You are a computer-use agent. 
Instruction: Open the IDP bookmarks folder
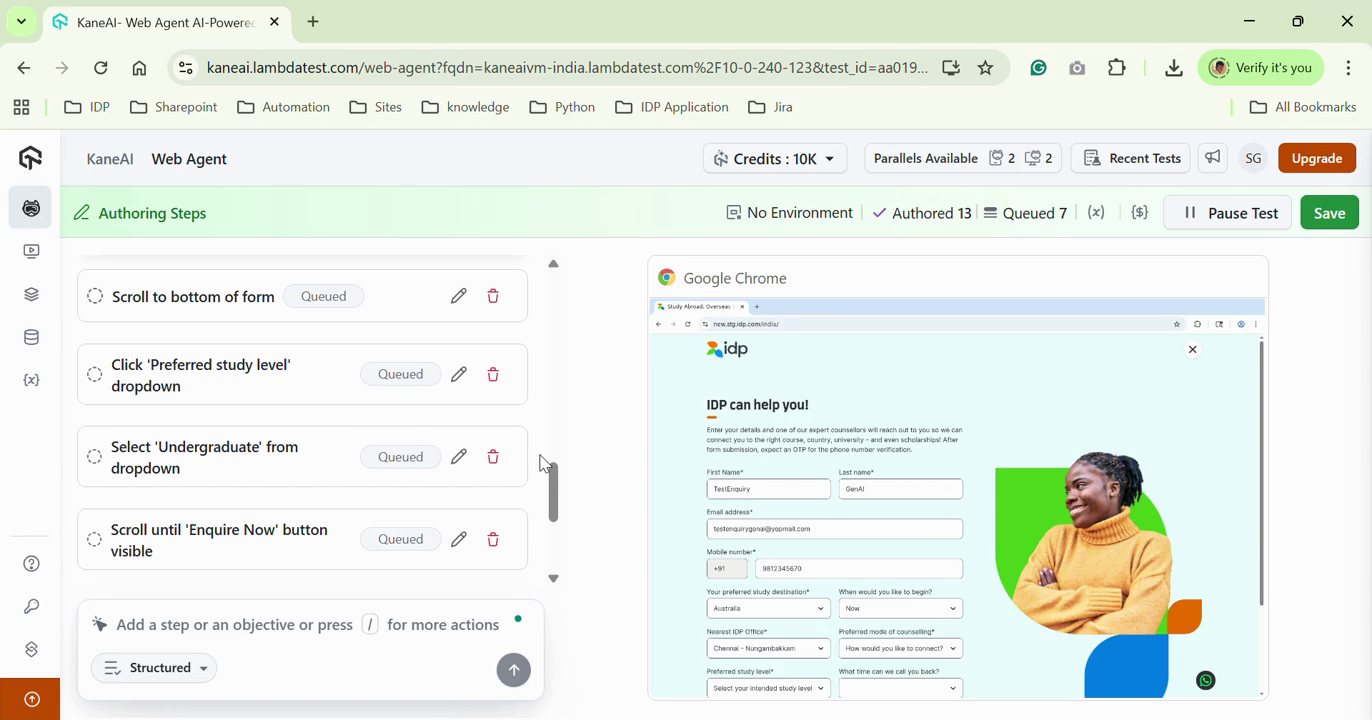click(x=87, y=107)
